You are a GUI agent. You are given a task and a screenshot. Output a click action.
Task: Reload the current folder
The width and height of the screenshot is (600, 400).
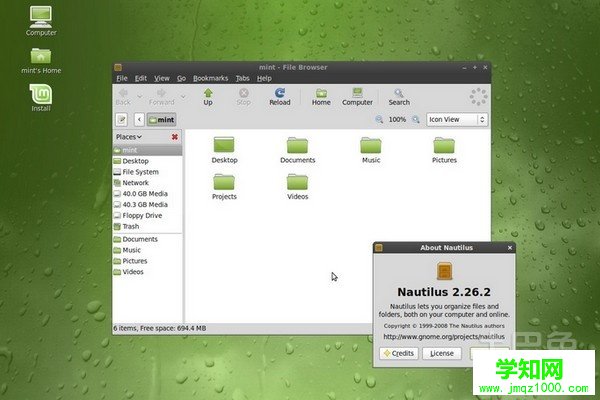(280, 97)
